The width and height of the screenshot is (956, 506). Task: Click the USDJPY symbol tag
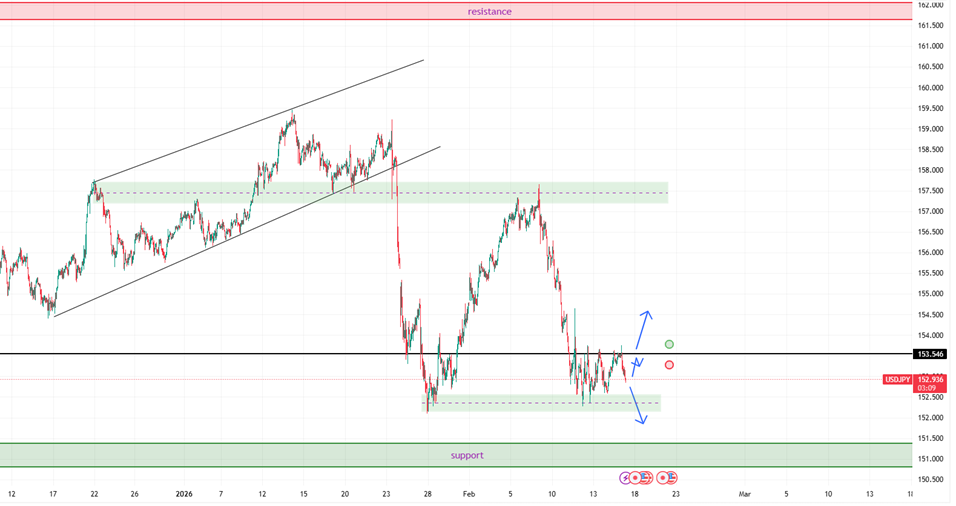896,380
